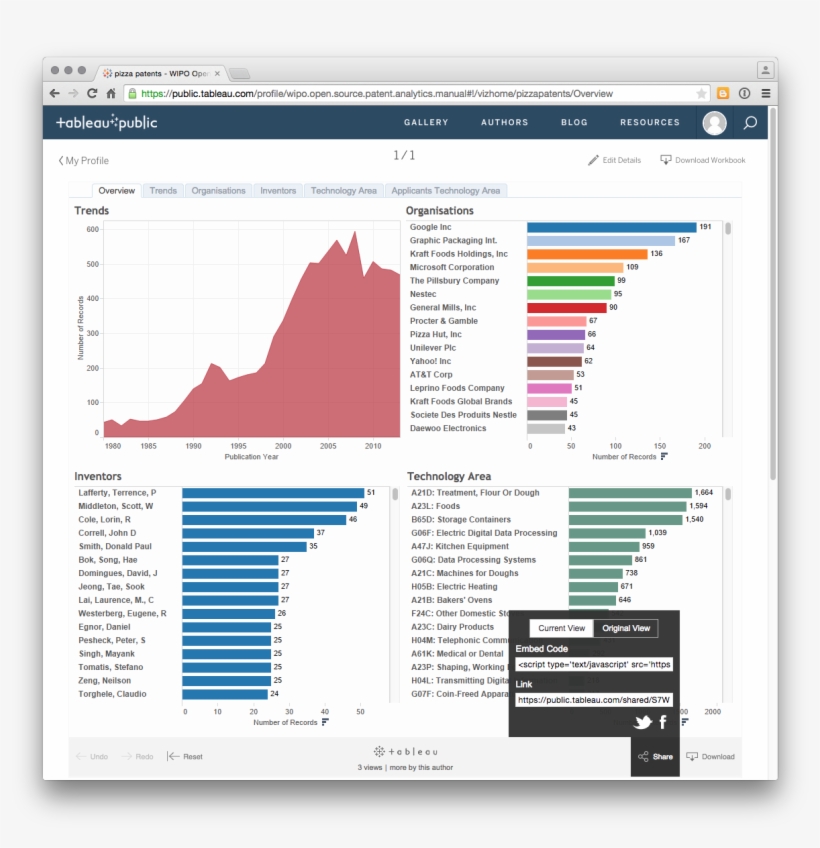Sort Organisations by Number of Records icon
This screenshot has width=820, height=848.
[664, 456]
